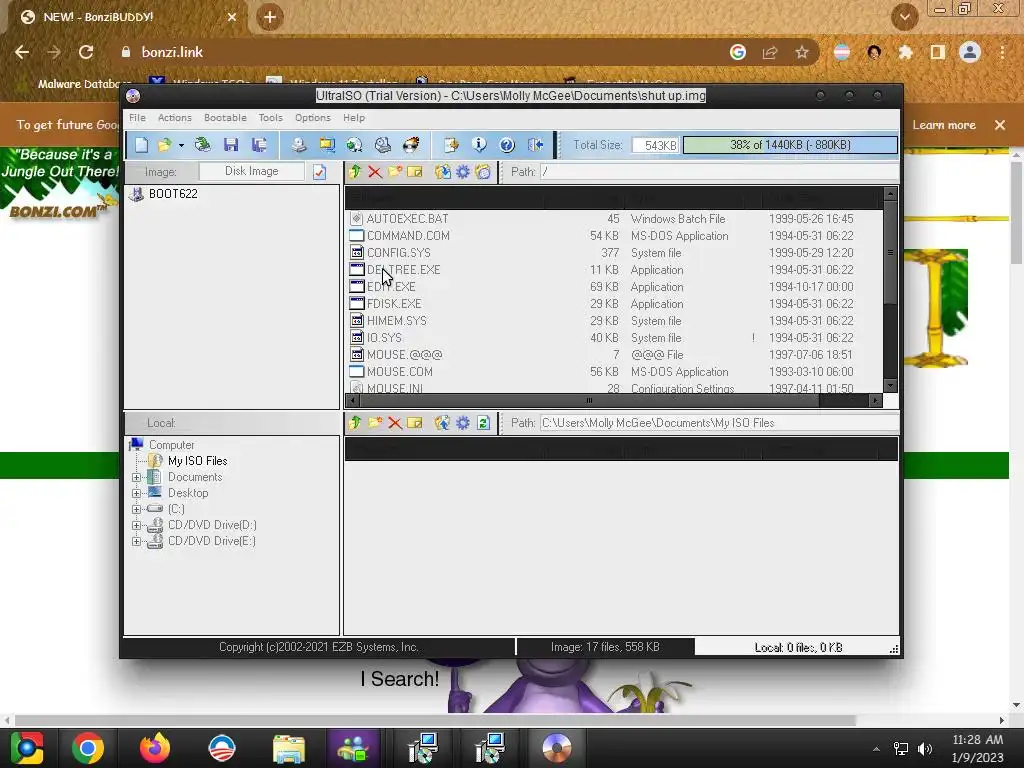Open the dropdown arrow next to Open icon
The height and width of the screenshot is (768, 1024).
[182, 146]
